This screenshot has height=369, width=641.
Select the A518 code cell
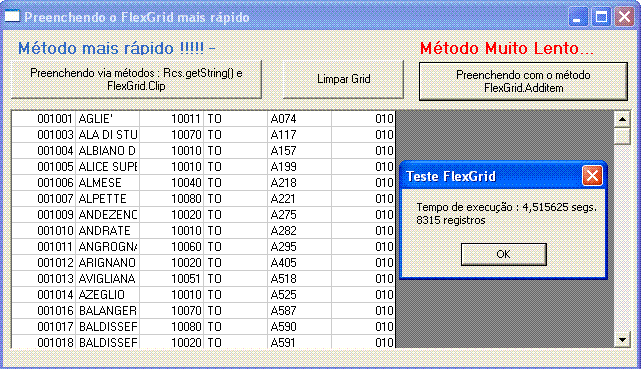[299, 279]
